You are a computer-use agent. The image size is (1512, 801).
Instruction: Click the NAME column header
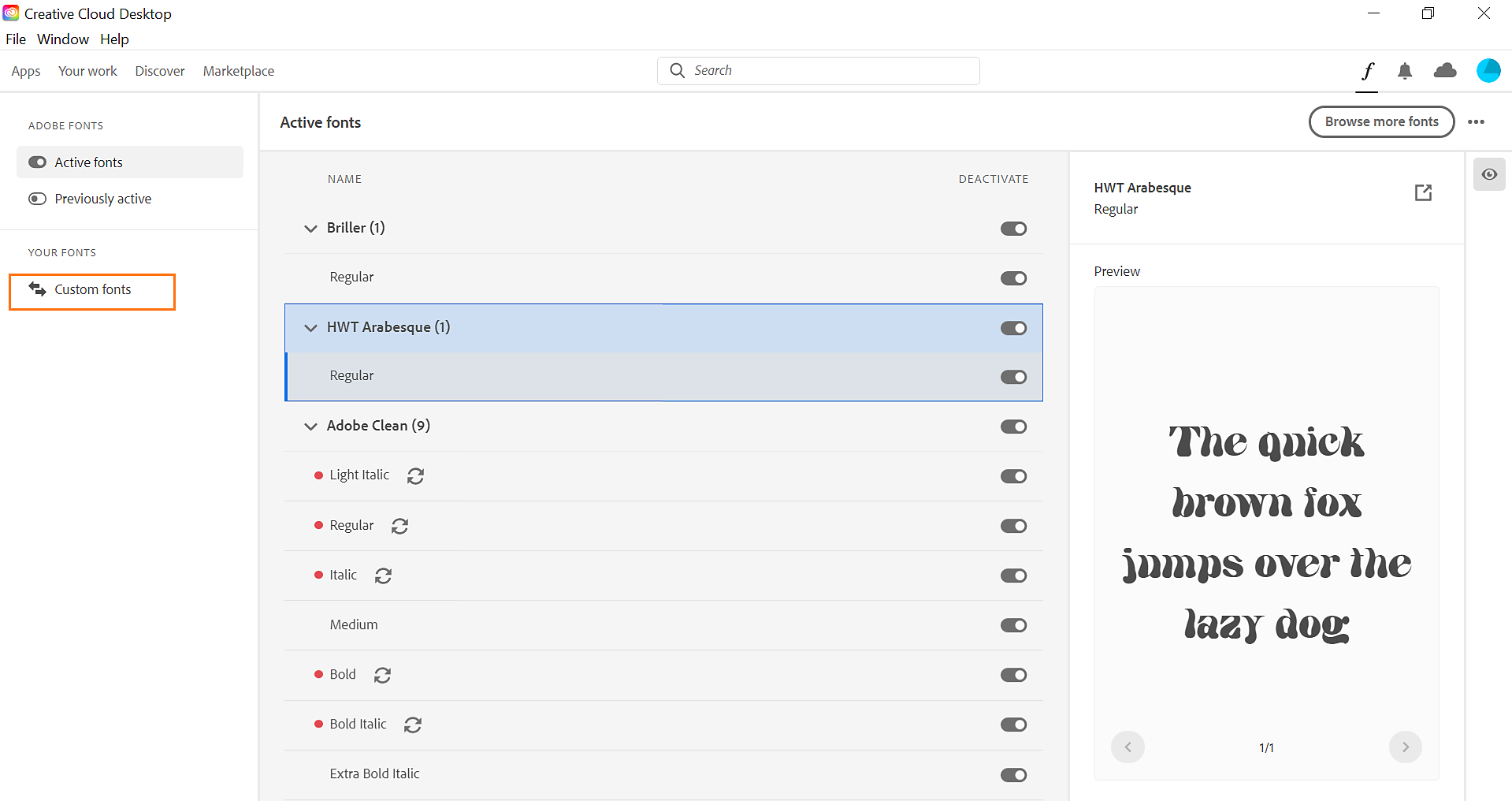tap(344, 179)
